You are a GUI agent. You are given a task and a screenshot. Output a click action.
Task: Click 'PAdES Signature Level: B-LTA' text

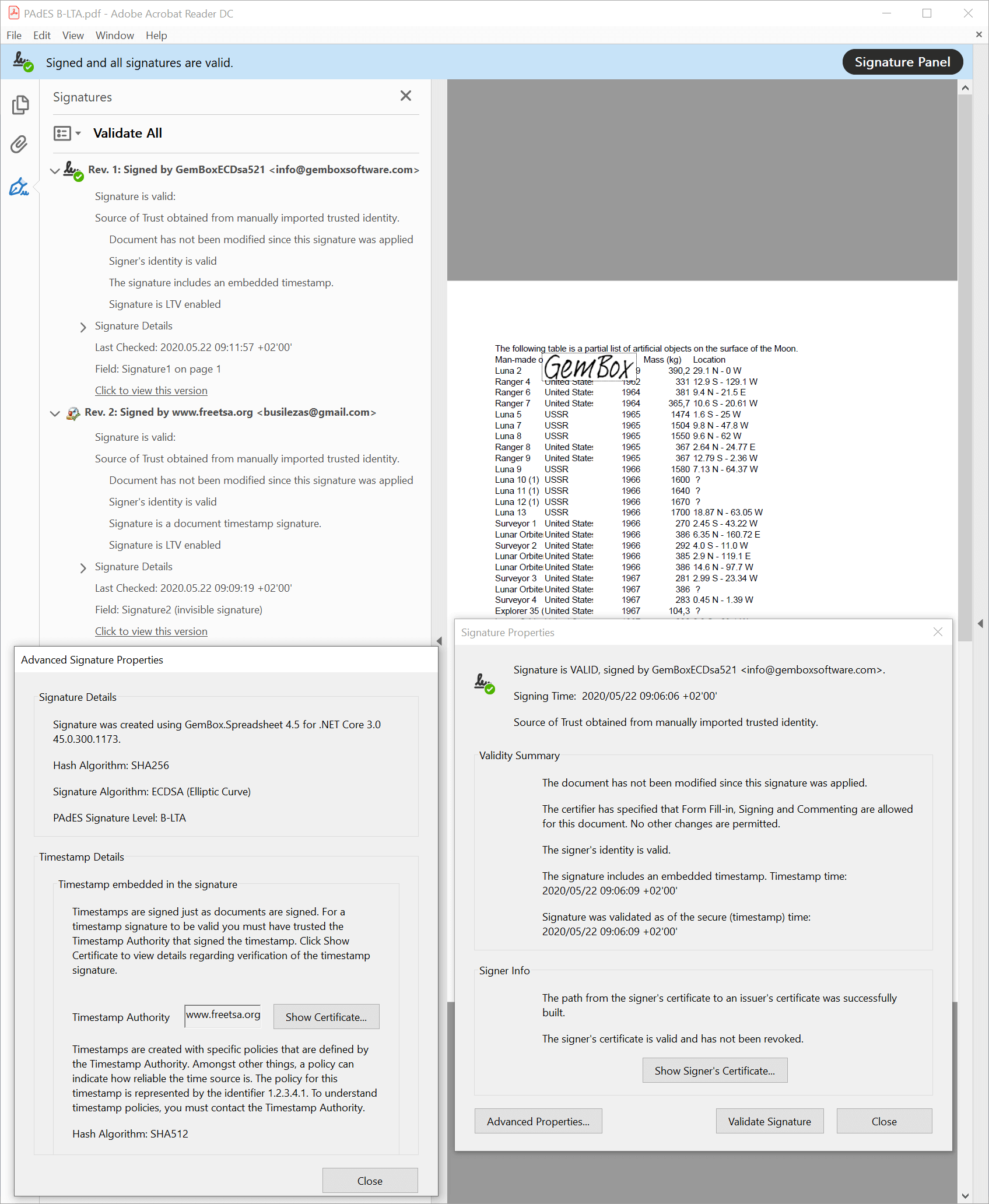pyautogui.click(x=120, y=818)
